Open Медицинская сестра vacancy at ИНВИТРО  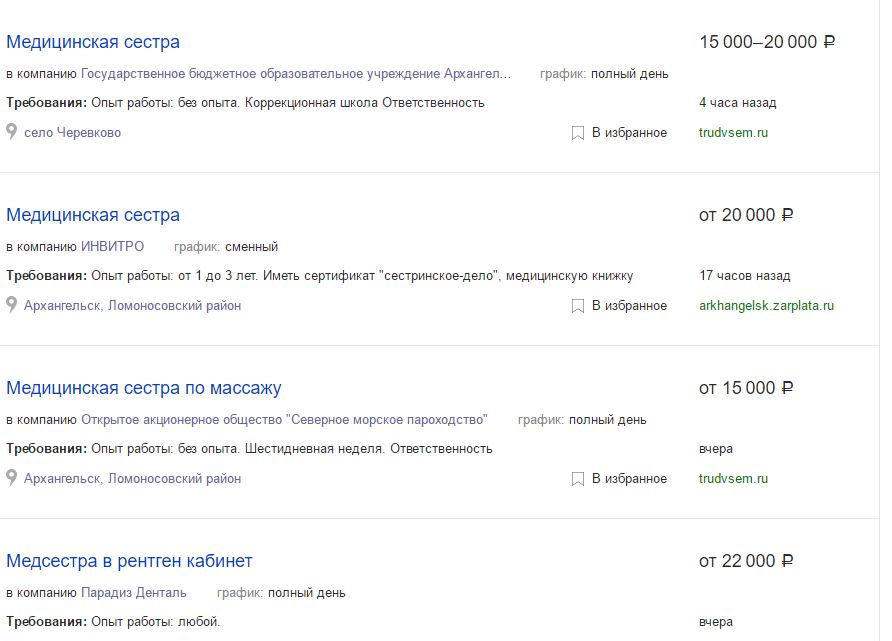pyautogui.click(x=93, y=215)
